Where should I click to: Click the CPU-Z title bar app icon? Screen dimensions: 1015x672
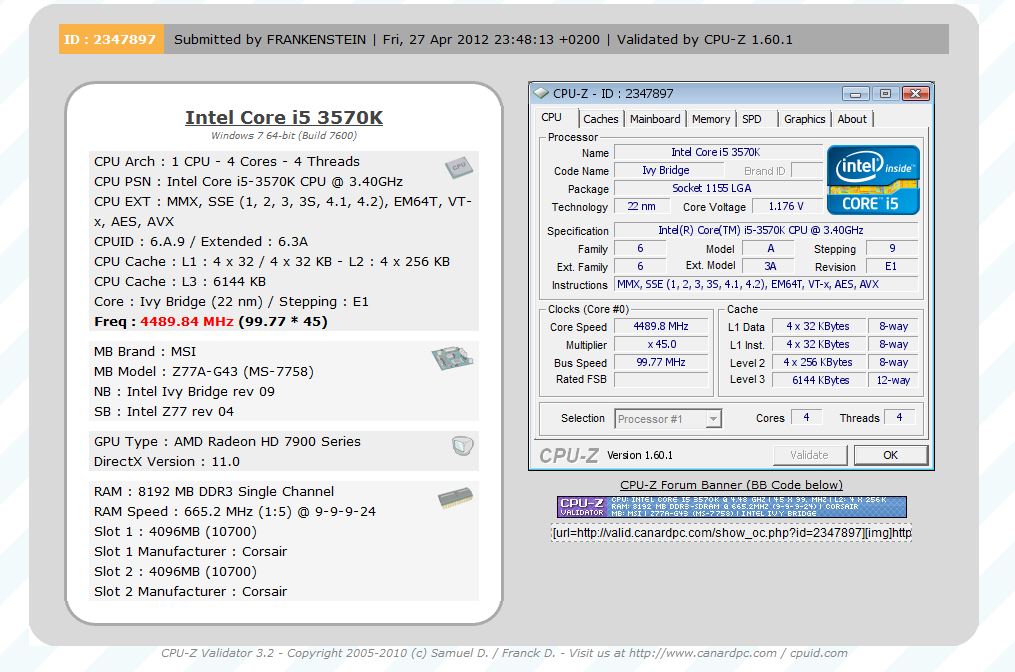coord(541,93)
